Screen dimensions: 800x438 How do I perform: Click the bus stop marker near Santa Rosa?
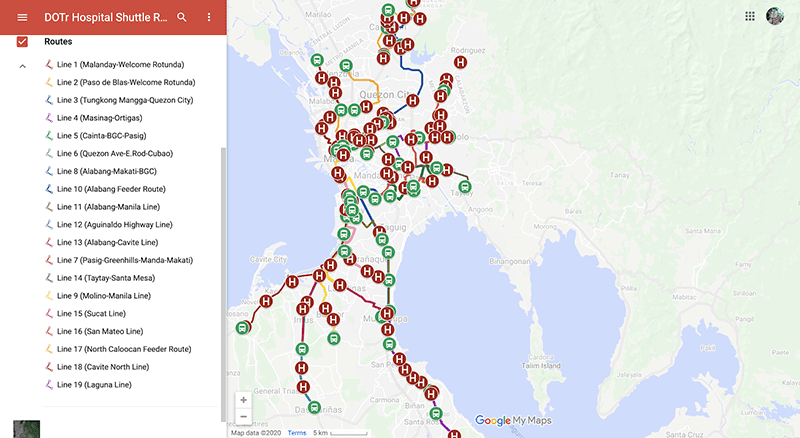pyautogui.click(x=436, y=413)
